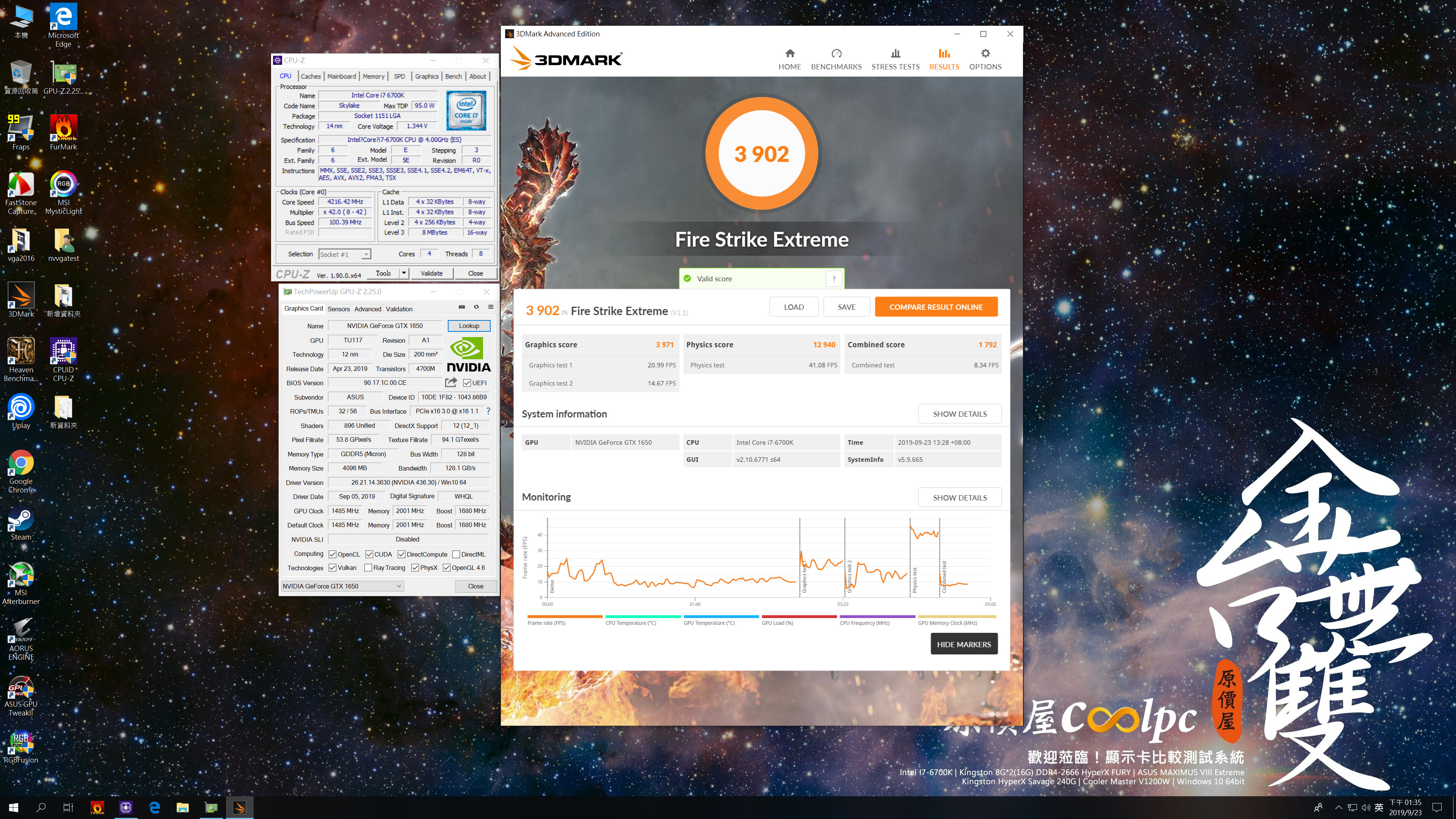The height and width of the screenshot is (819, 1456).
Task: Switch to CPU-Z Caches tab
Action: coord(310,76)
